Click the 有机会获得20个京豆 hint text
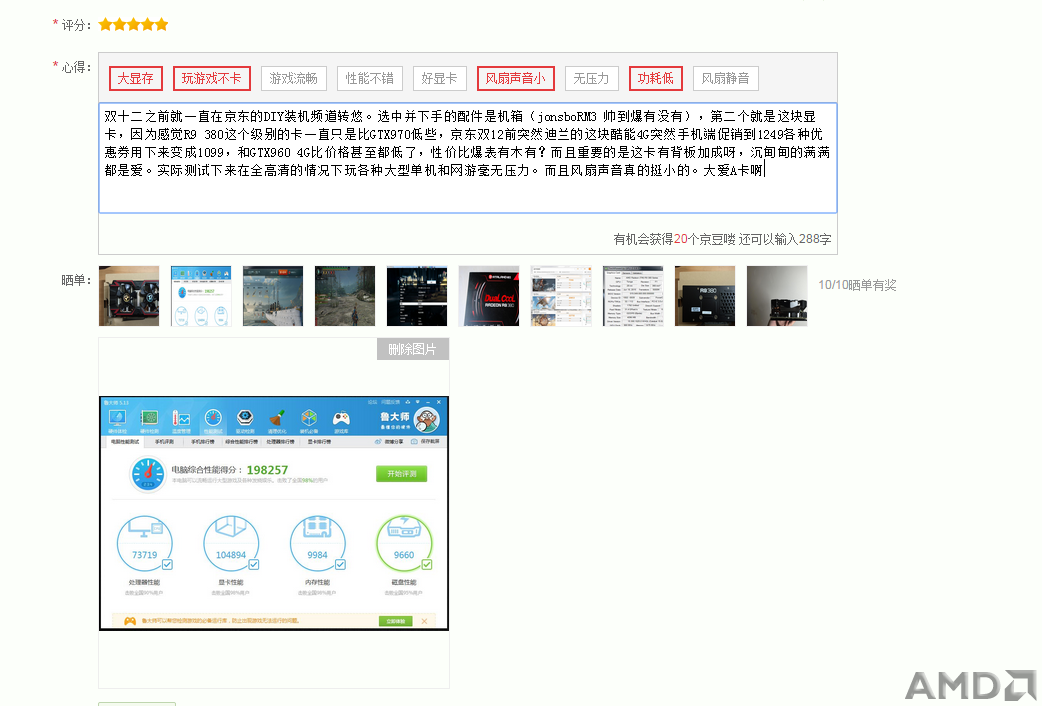The height and width of the screenshot is (706, 1042). click(x=674, y=239)
